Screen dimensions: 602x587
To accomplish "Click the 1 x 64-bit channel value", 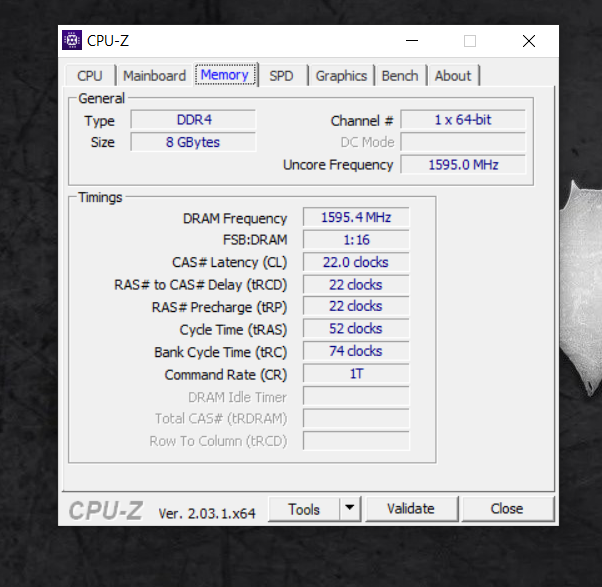I will (x=463, y=120).
